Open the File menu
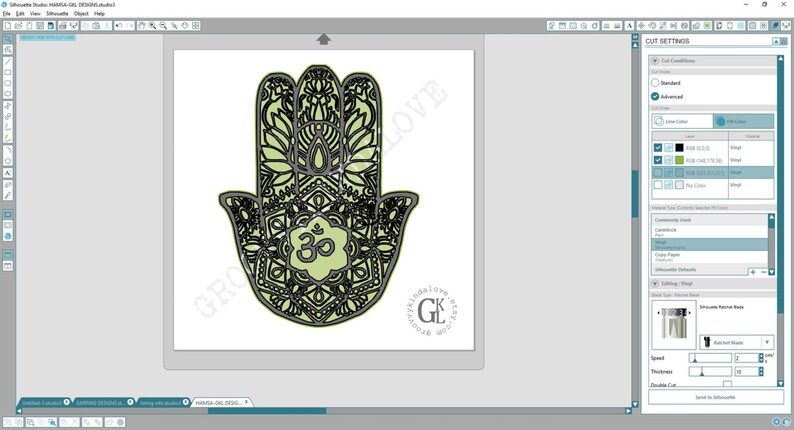Screen dimensions: 794x430 [6, 14]
